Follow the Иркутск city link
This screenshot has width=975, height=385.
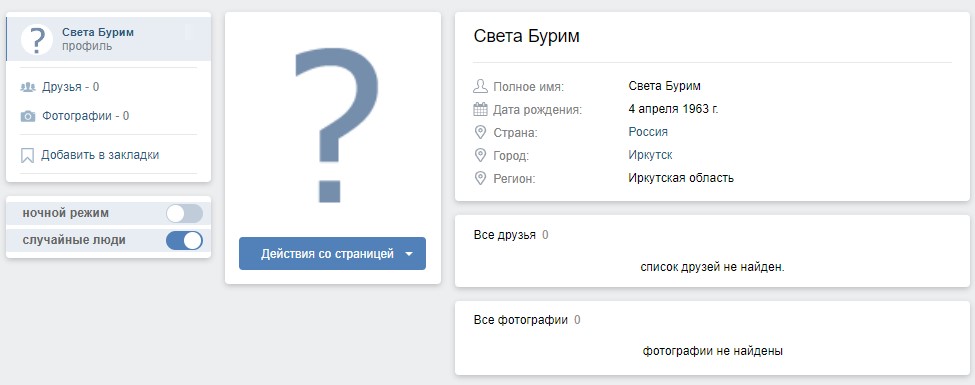coord(650,155)
